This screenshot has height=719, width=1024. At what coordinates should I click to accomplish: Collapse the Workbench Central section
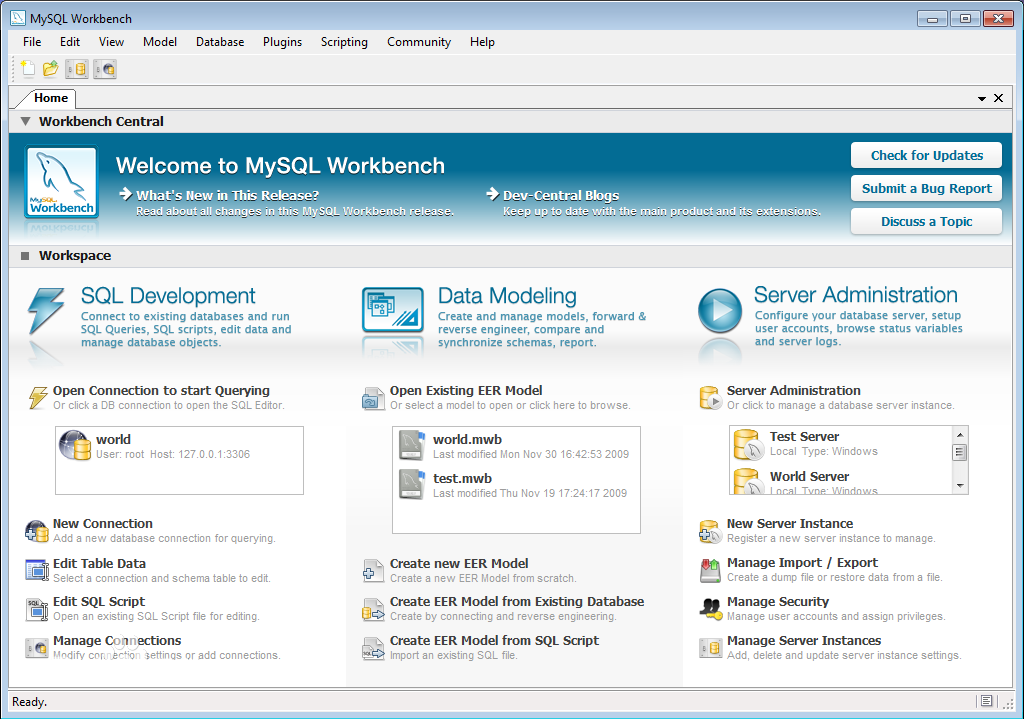tap(24, 121)
